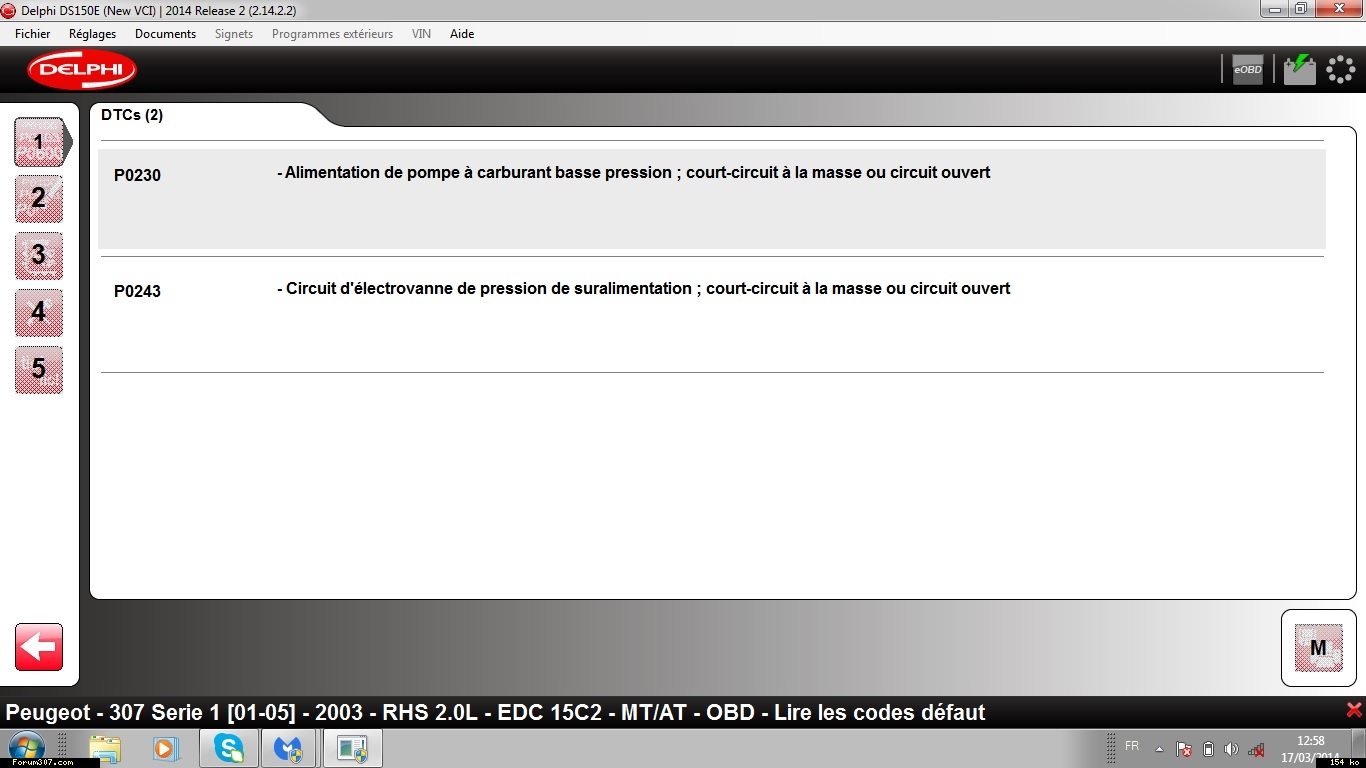Go to step 4 sidebar button
The width and height of the screenshot is (1366, 768).
pyautogui.click(x=39, y=313)
